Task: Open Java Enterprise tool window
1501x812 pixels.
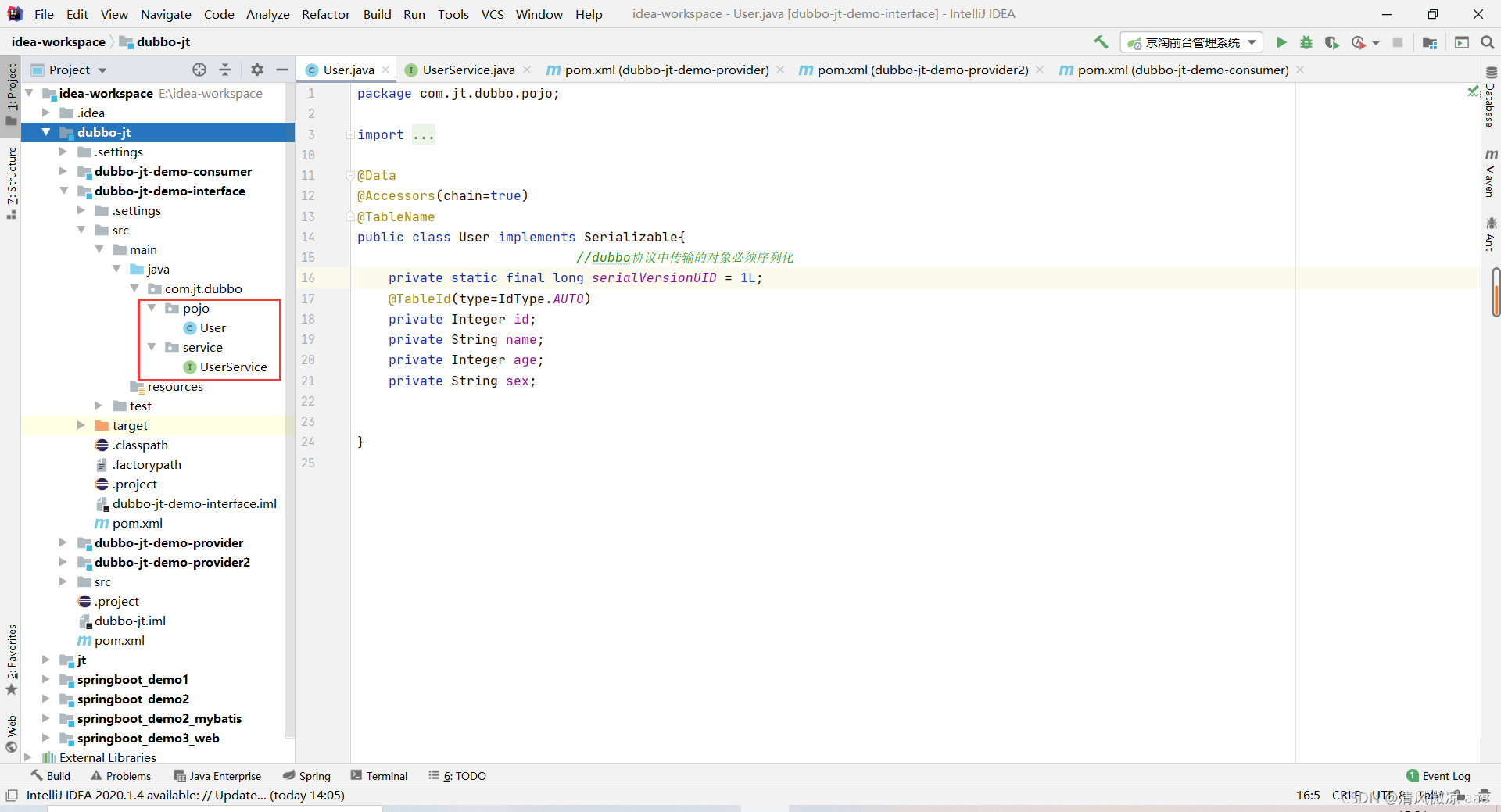Action: point(217,776)
